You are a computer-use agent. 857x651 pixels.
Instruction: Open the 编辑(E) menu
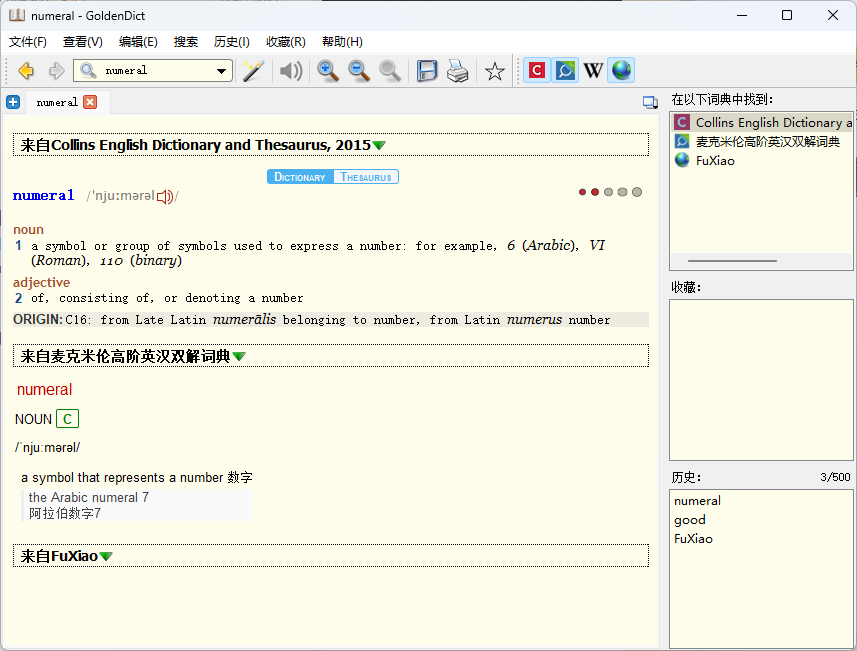(138, 42)
